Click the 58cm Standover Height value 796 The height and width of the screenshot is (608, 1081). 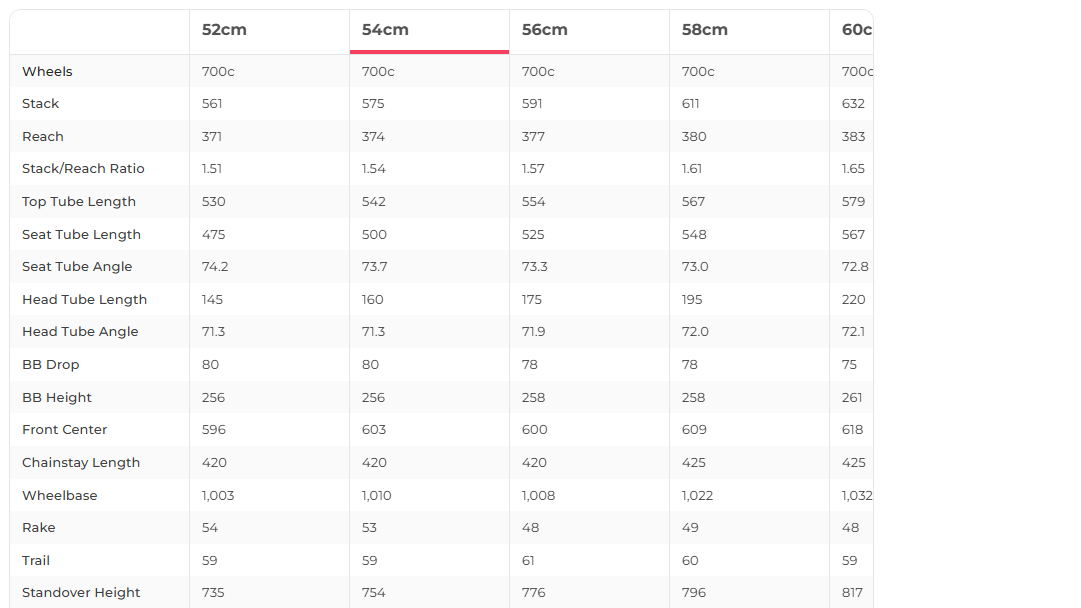(694, 593)
